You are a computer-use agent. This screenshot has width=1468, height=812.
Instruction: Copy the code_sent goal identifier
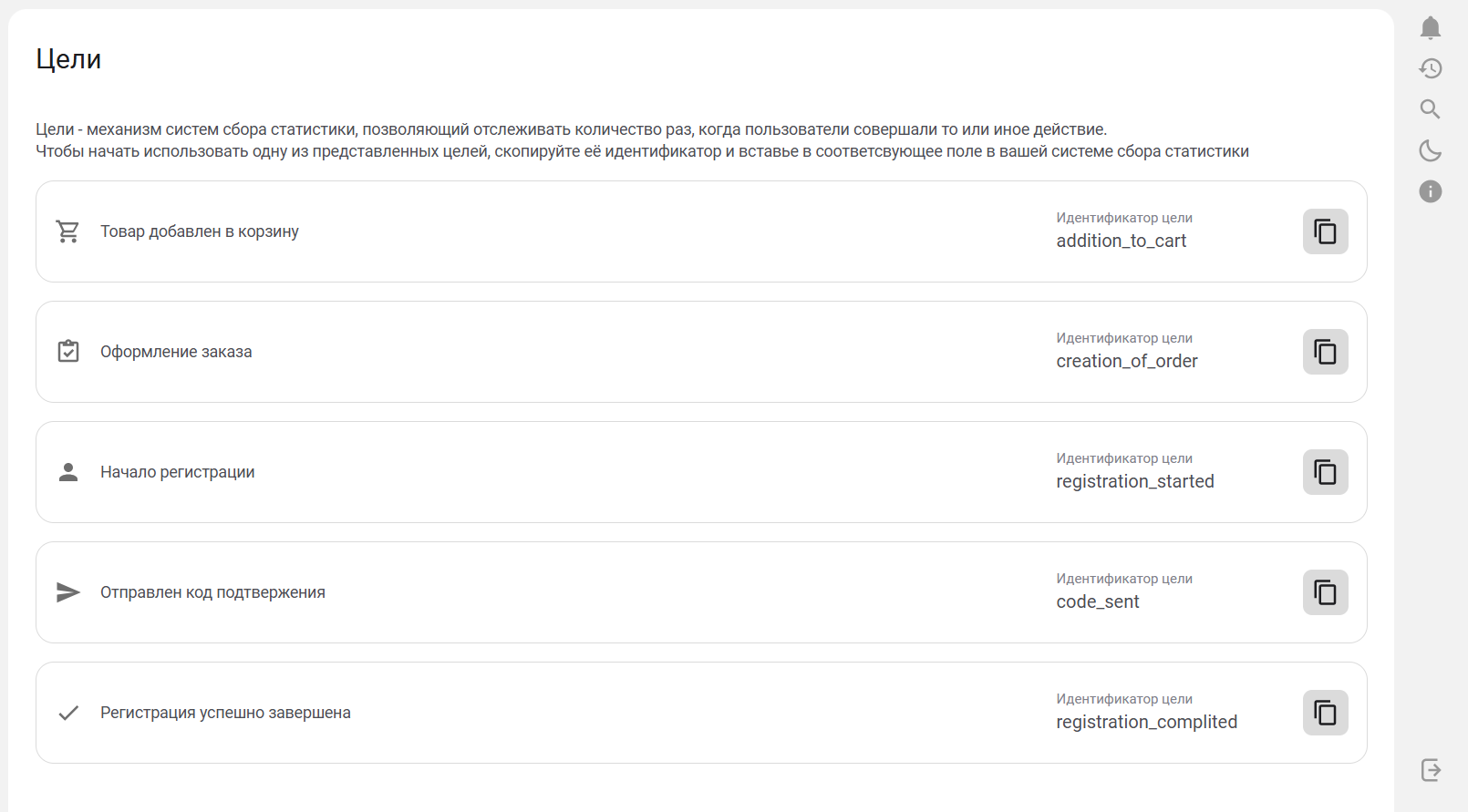(x=1325, y=592)
